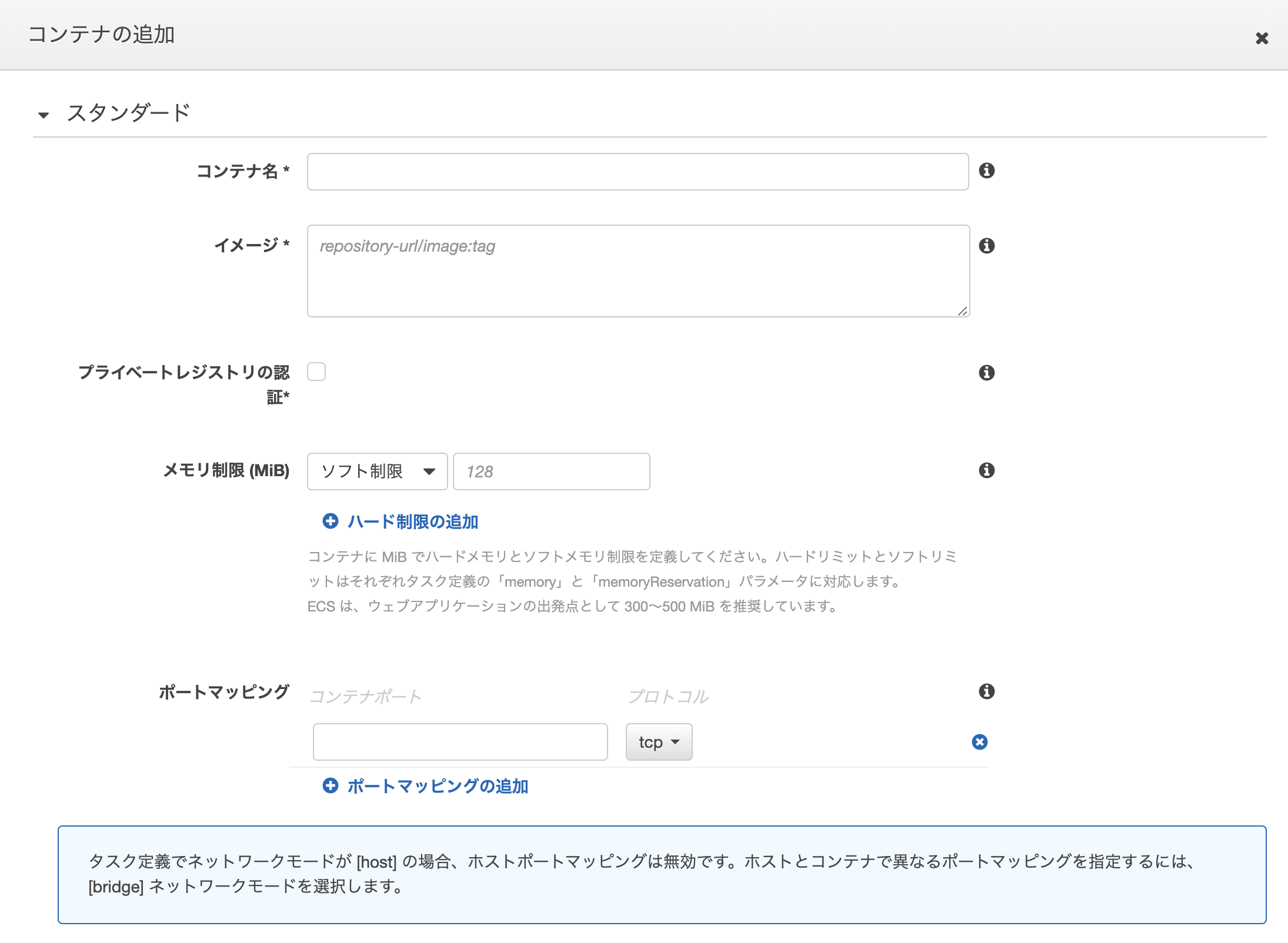1288x943 pixels.
Task: Click the コンテナの追加 dialog title
Action: coord(102,34)
